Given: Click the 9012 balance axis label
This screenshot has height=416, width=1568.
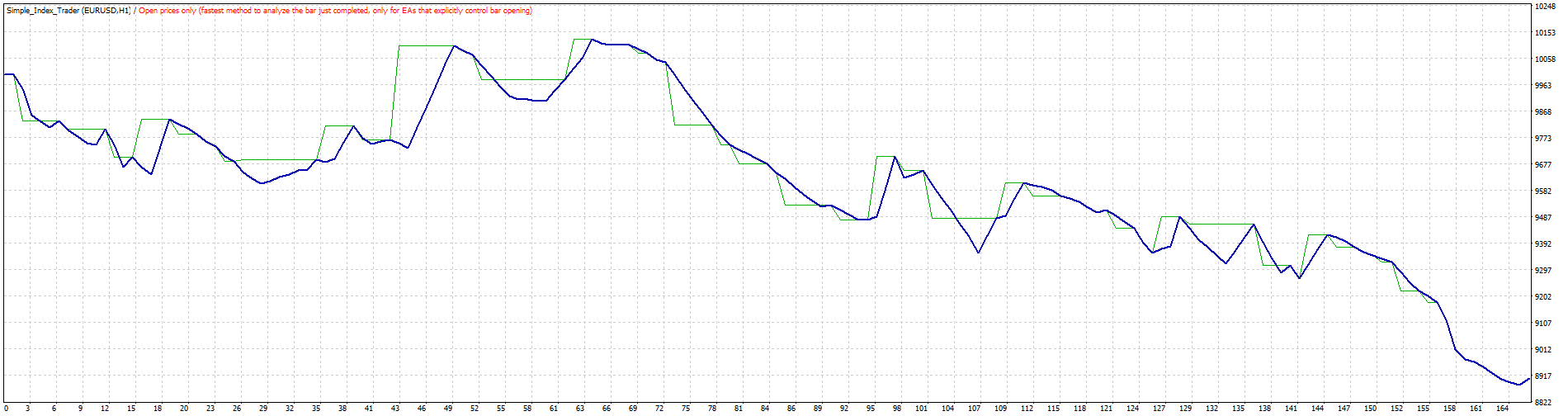Looking at the screenshot, I should [x=1544, y=350].
